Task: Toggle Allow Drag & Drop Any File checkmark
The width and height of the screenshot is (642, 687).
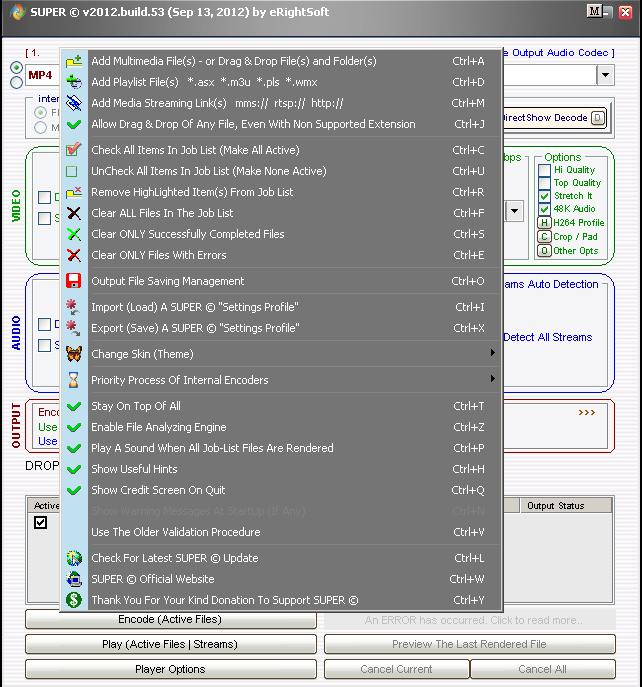Action: (74, 124)
